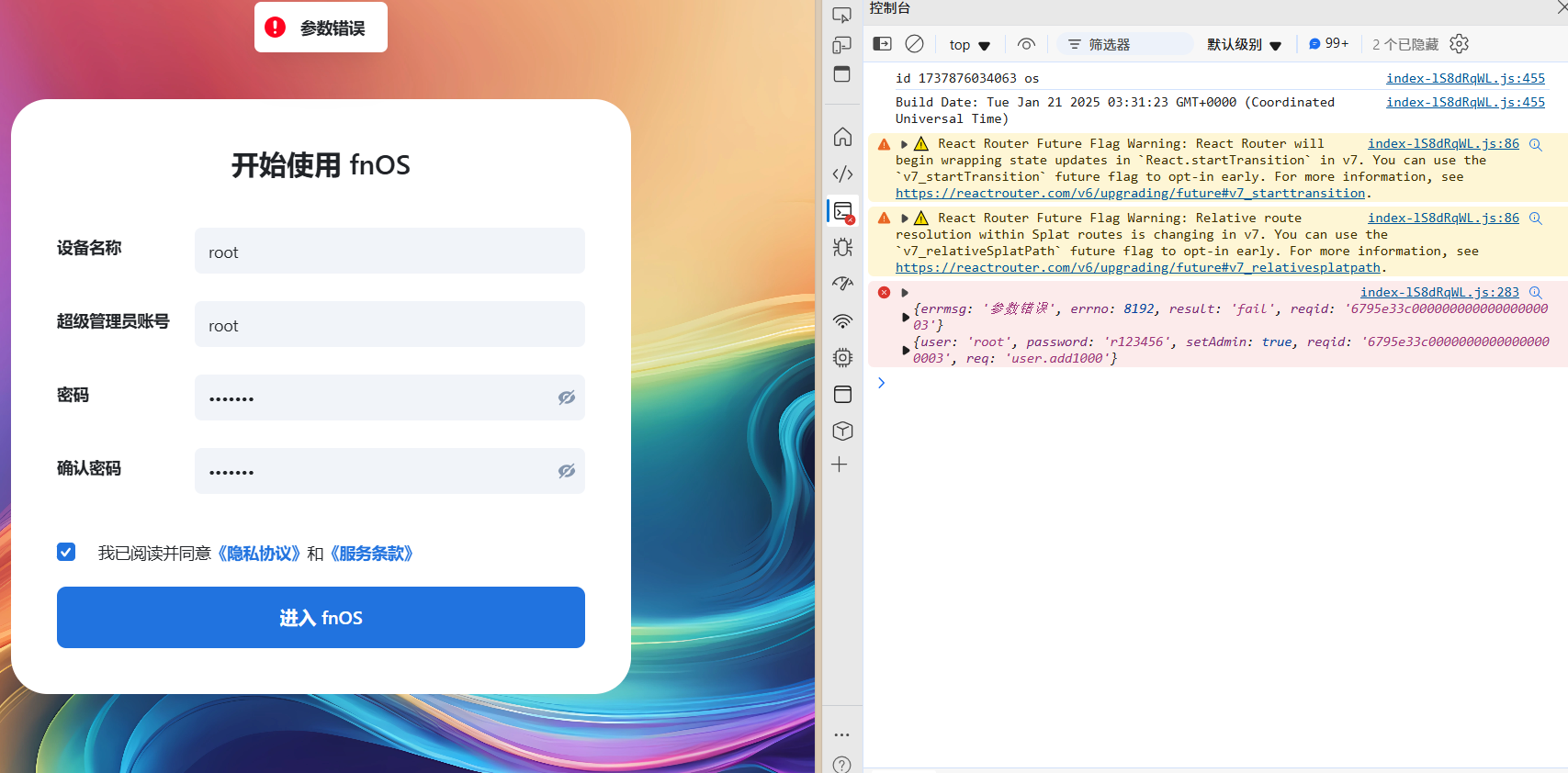Open the 《服务条款》 link
The width and height of the screenshot is (1568, 773).
tap(371, 554)
